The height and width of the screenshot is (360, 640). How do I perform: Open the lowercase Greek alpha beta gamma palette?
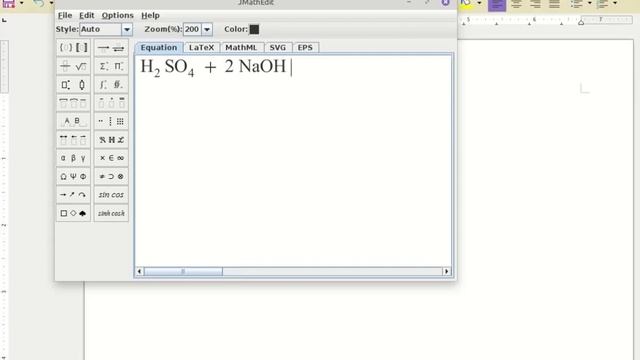click(73, 158)
